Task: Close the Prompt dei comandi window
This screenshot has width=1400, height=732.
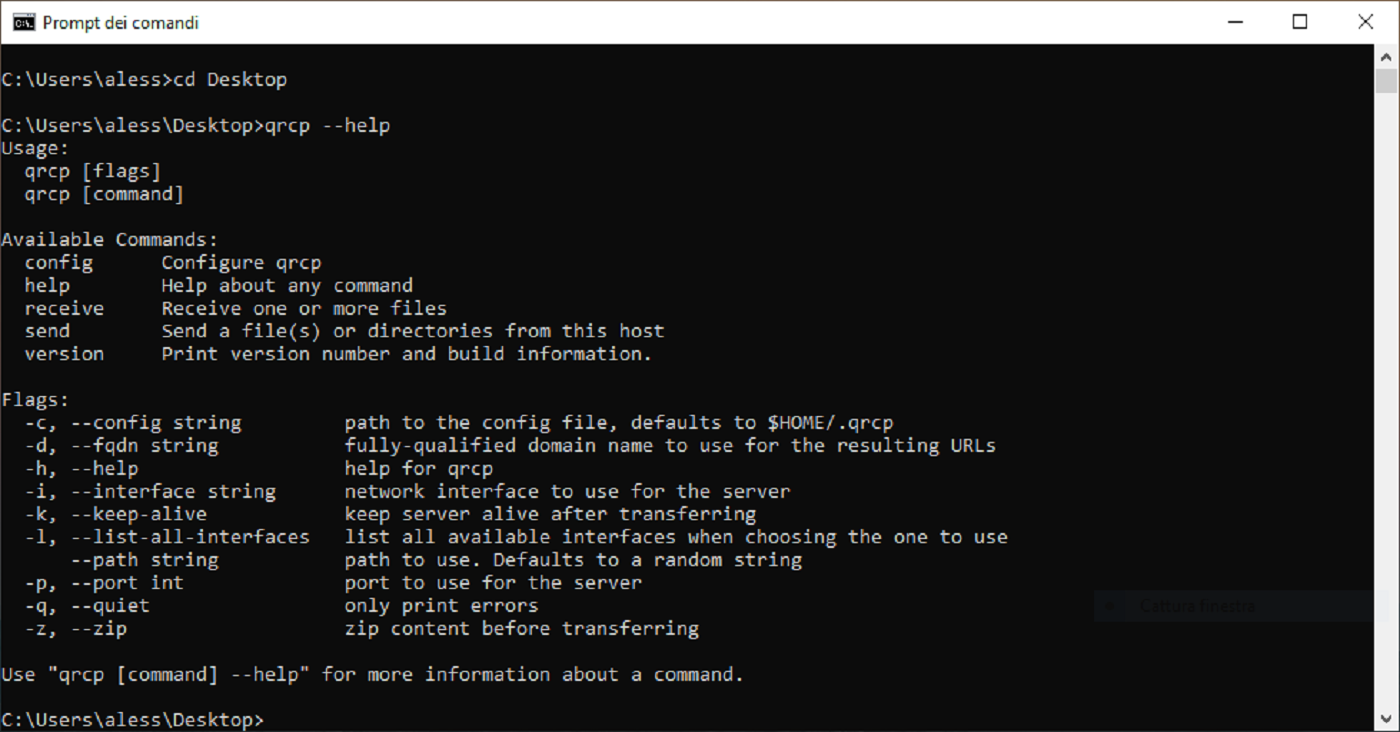Action: click(1365, 22)
